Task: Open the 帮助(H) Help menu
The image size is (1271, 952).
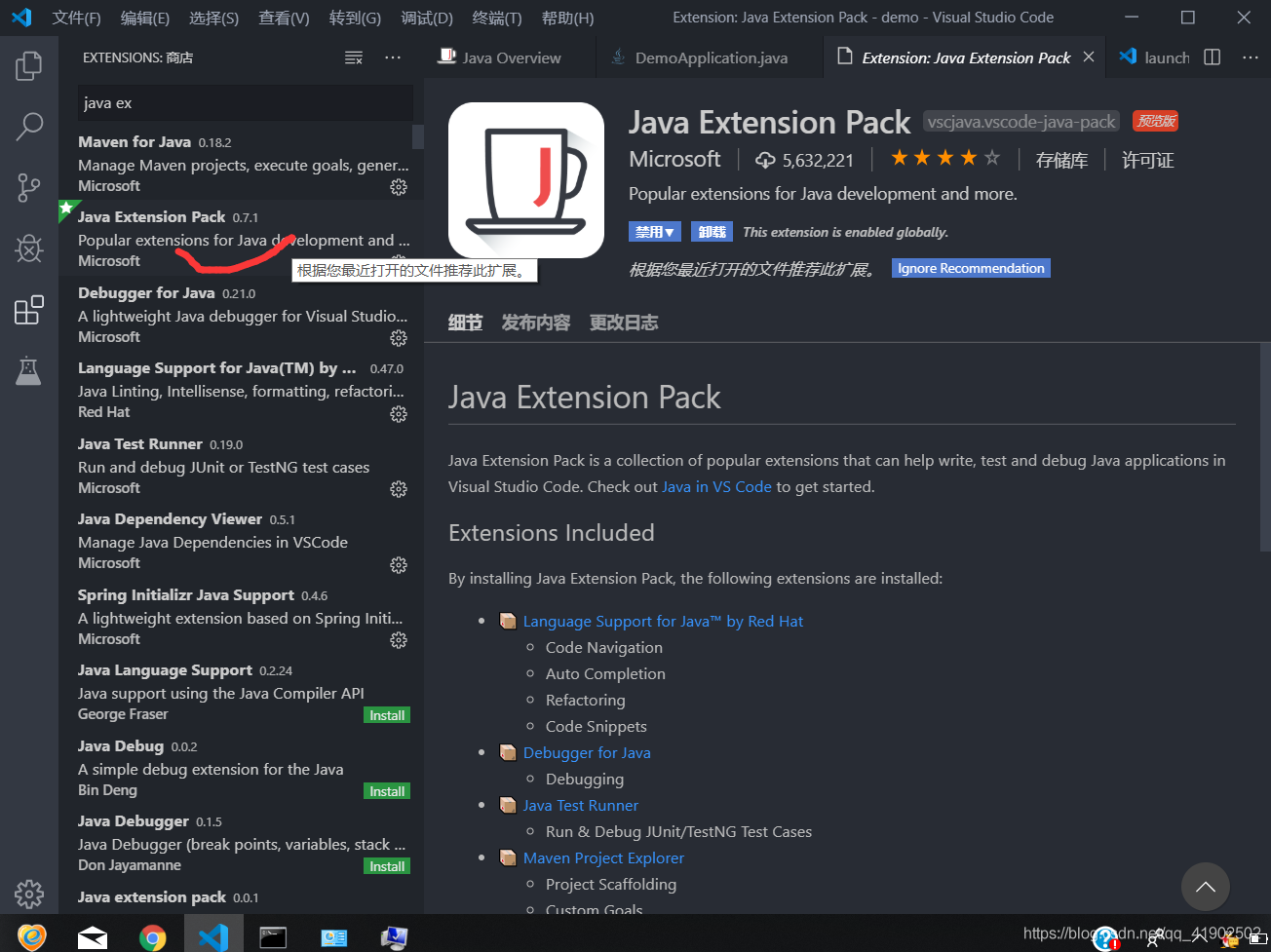Action: (x=567, y=18)
